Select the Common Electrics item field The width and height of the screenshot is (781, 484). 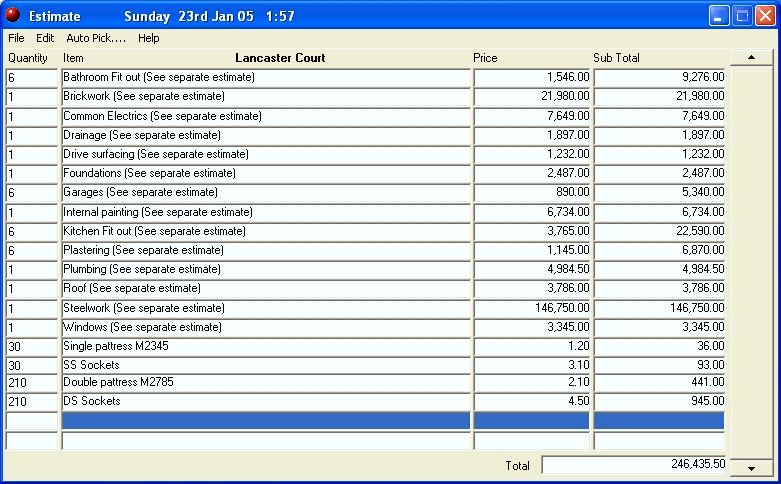[x=266, y=116]
